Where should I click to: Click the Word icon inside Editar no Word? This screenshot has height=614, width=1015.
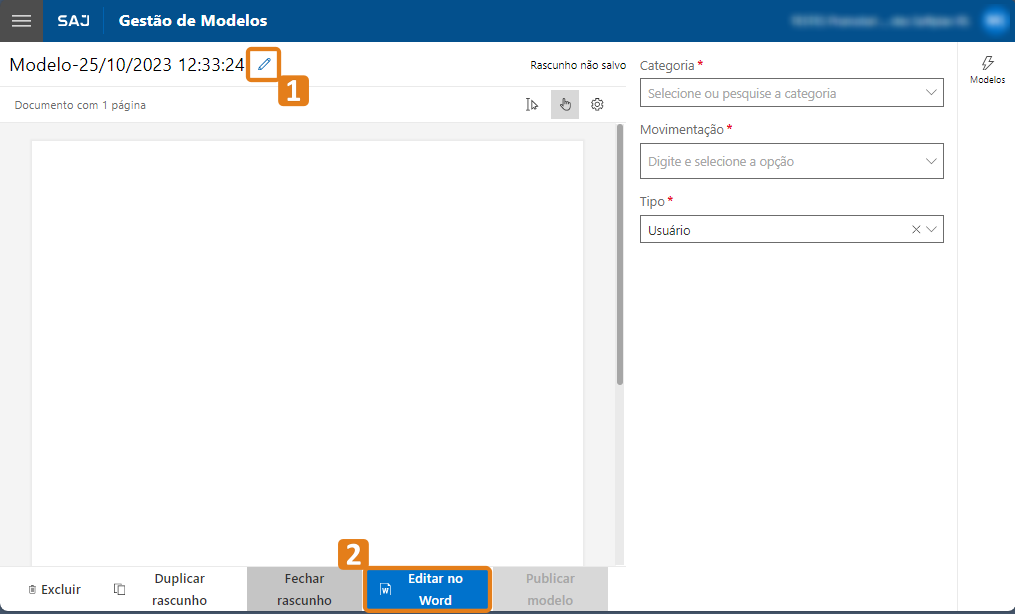[x=386, y=589]
